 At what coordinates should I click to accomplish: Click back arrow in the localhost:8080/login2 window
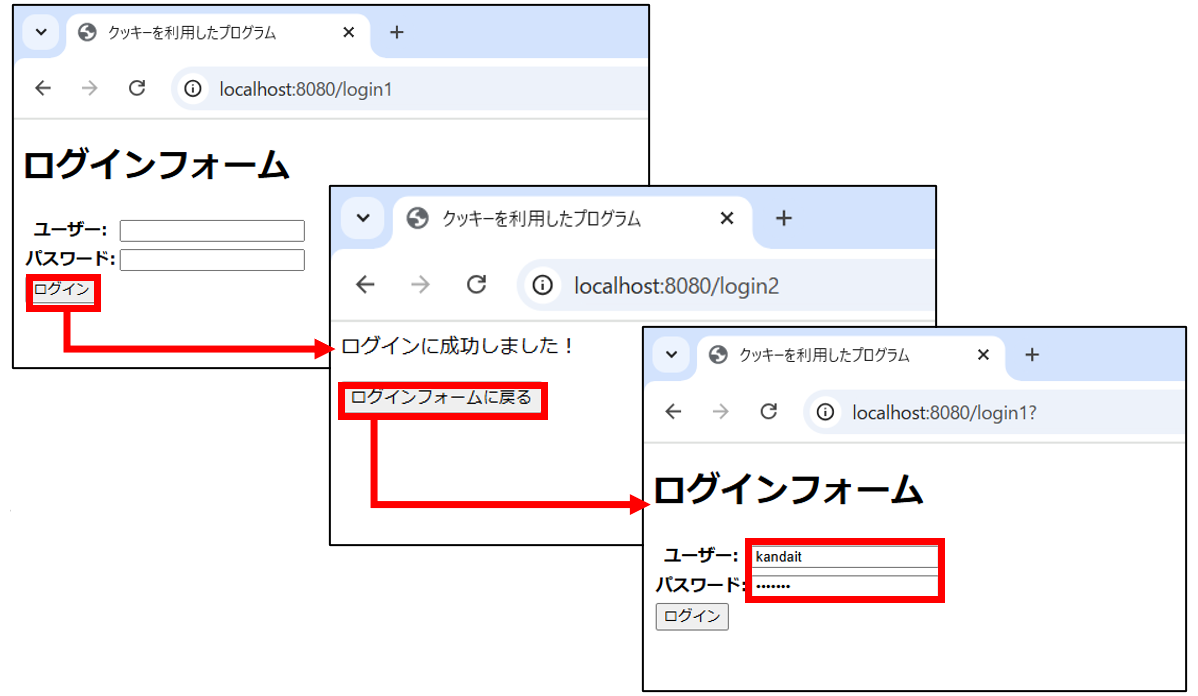(x=365, y=285)
